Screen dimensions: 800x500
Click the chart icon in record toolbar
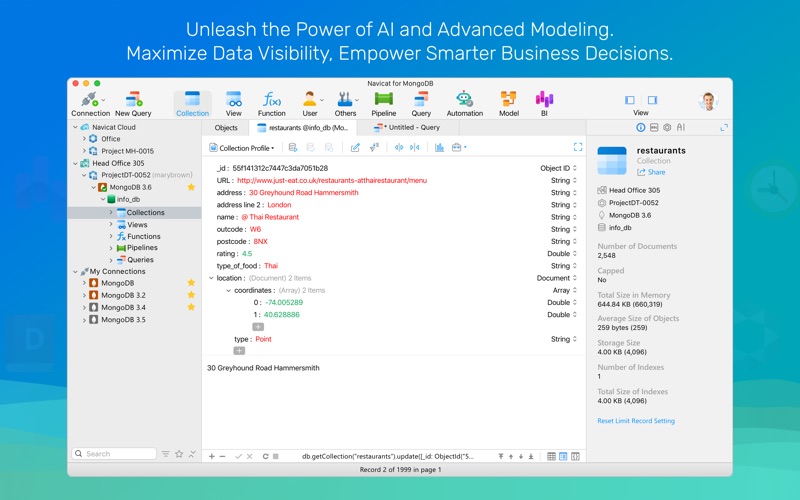(439, 147)
